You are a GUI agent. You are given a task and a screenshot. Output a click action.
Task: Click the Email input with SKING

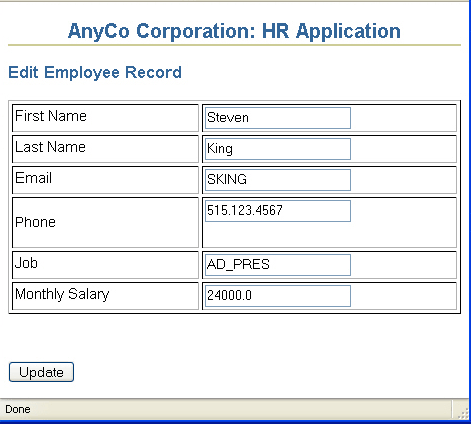click(278, 180)
